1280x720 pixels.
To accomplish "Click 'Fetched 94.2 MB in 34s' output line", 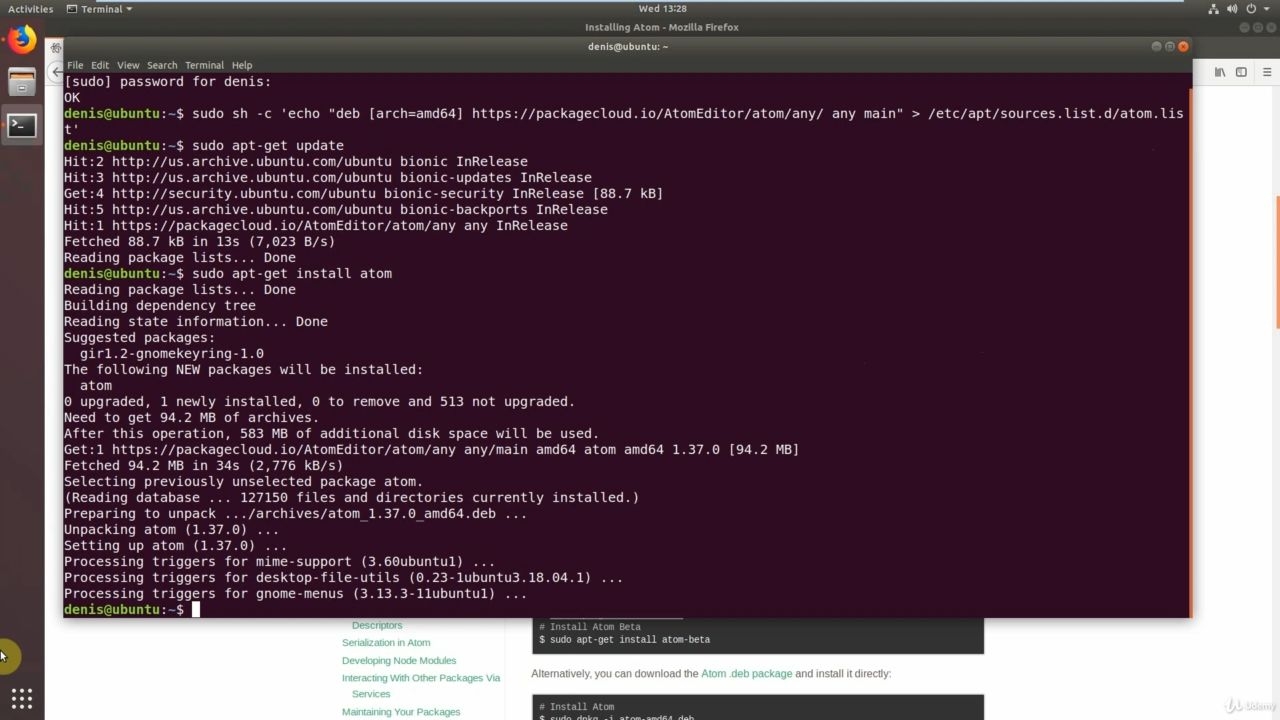I will [x=204, y=466].
